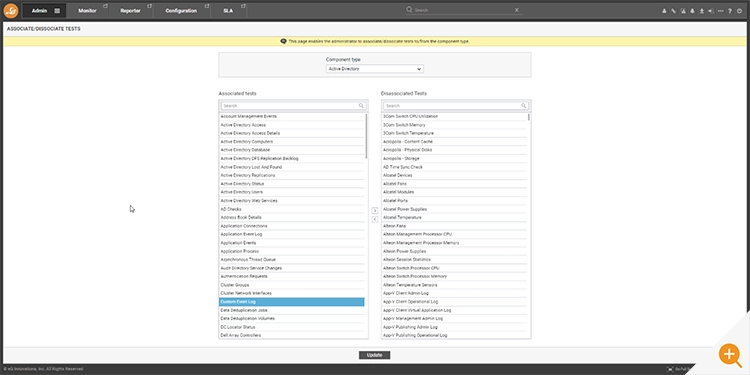Click the announcement megaphone icon
750x375 pixels.
(x=711, y=11)
